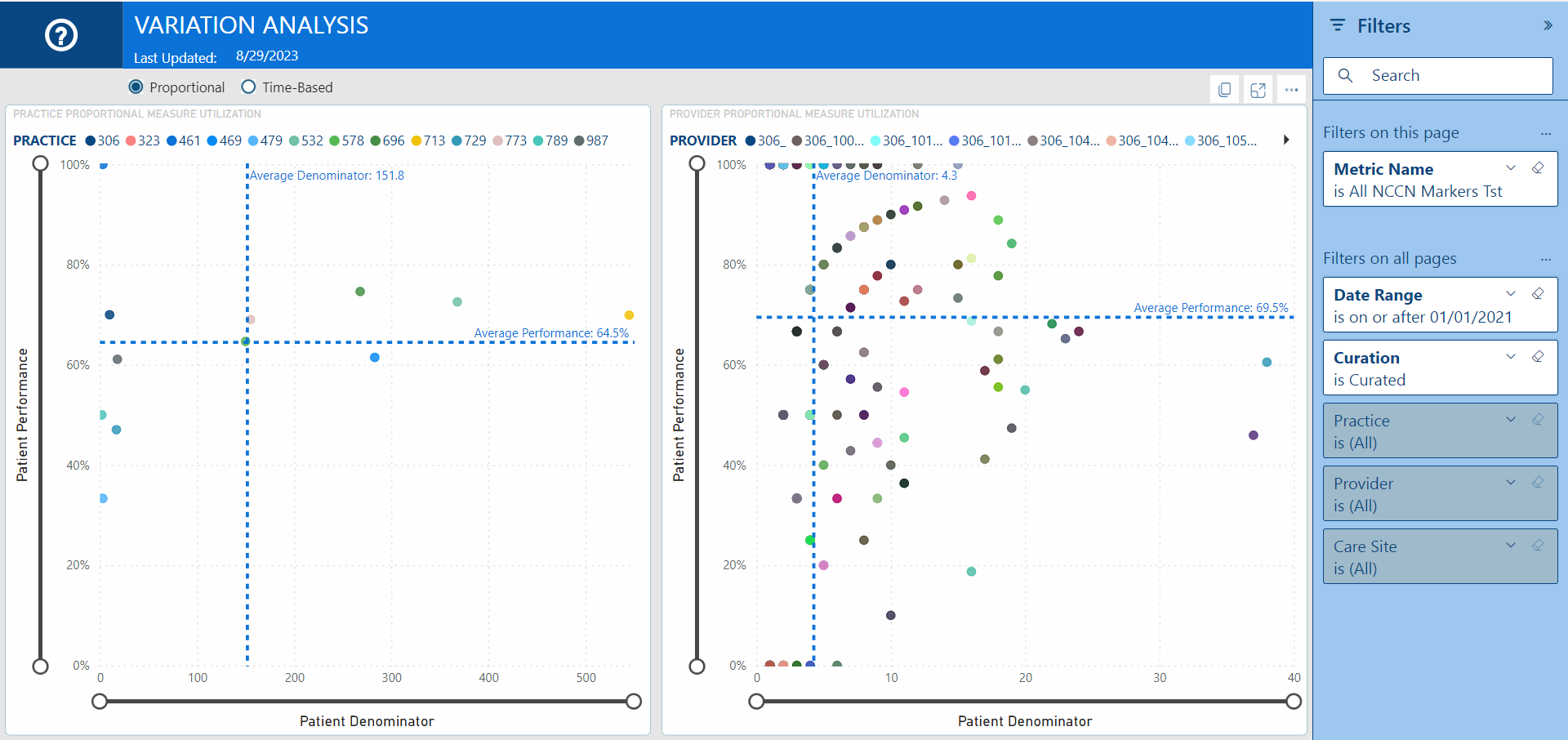Click the help question mark icon

tap(61, 35)
